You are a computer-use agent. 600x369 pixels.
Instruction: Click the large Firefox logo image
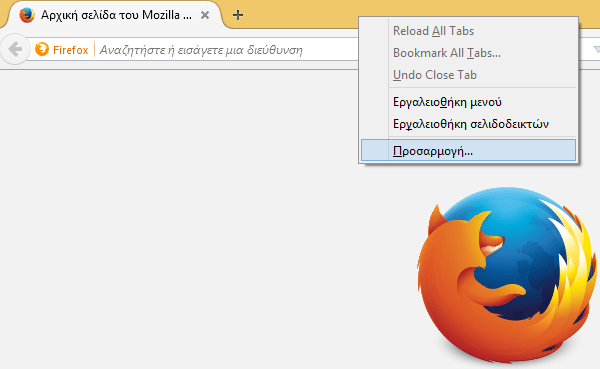507,274
